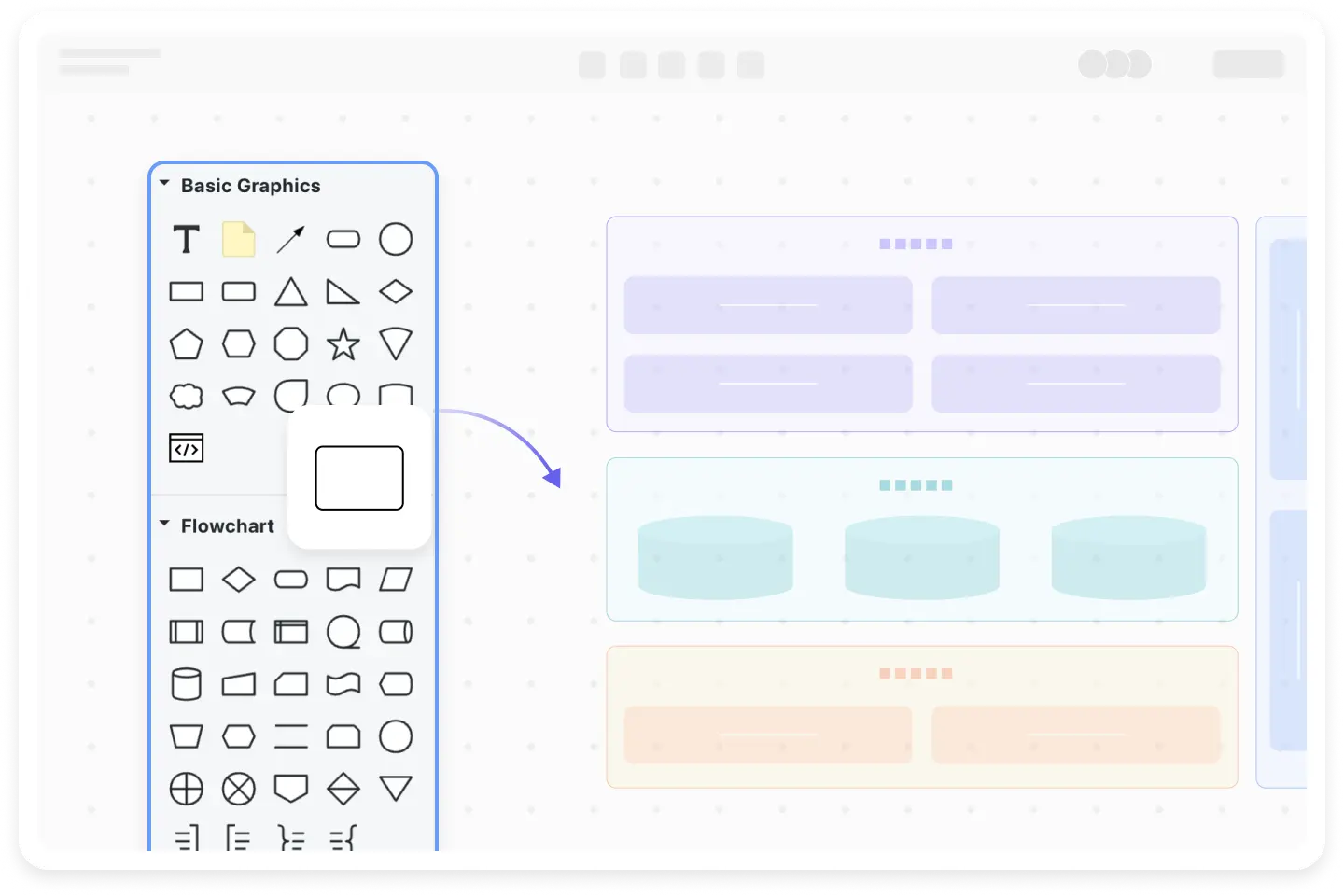Screen dimensions: 1344x896
Task: Click the top-left purple block on canvas
Action: (x=768, y=305)
